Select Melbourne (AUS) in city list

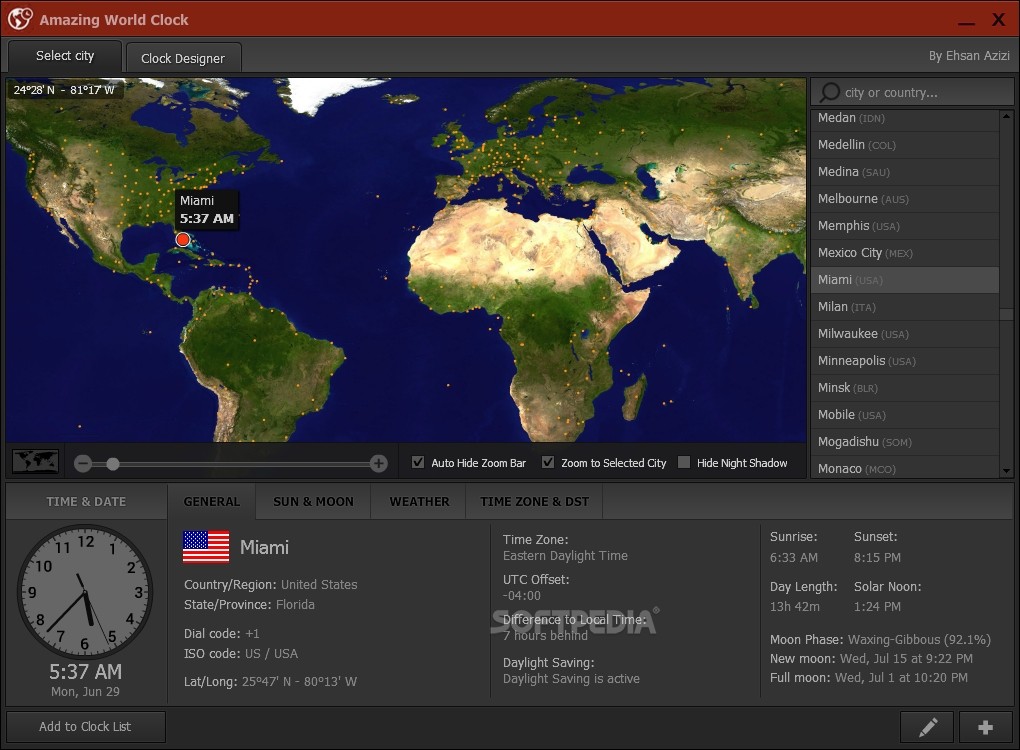pyautogui.click(x=905, y=199)
